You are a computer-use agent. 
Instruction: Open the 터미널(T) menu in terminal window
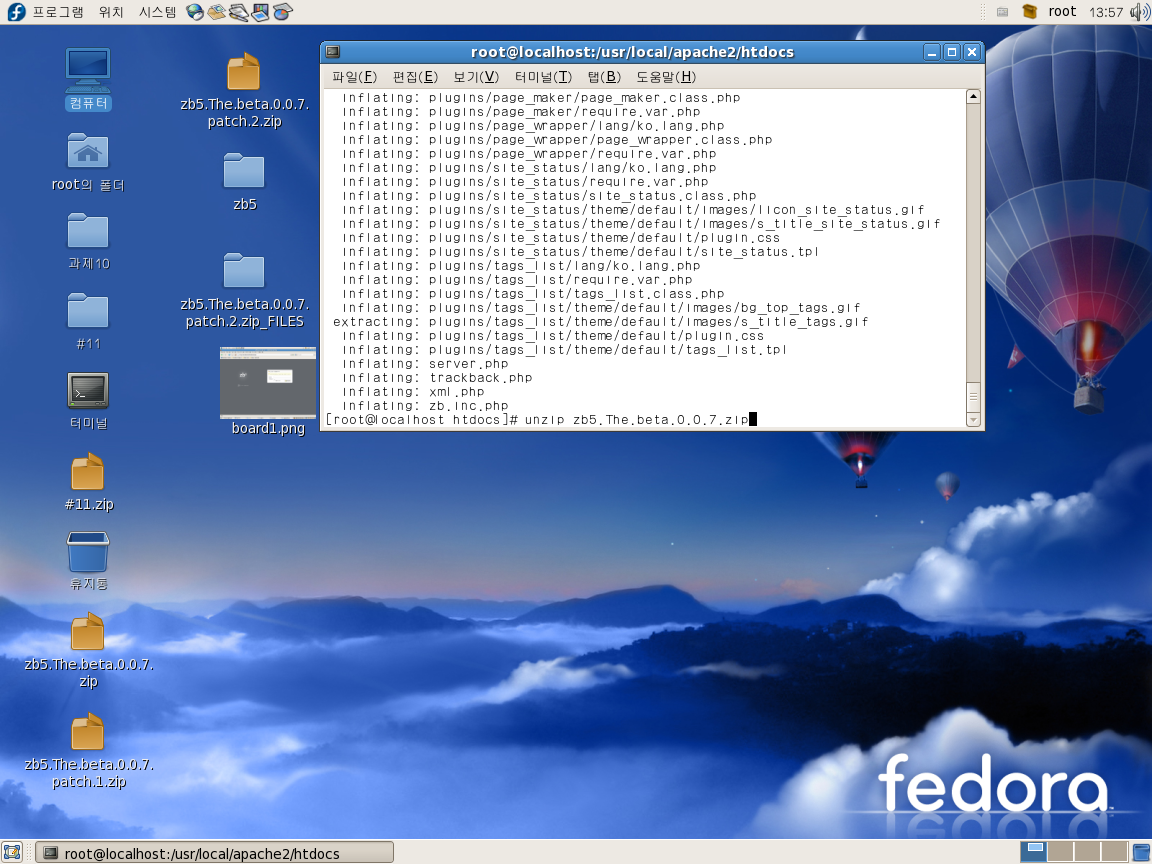(x=543, y=77)
